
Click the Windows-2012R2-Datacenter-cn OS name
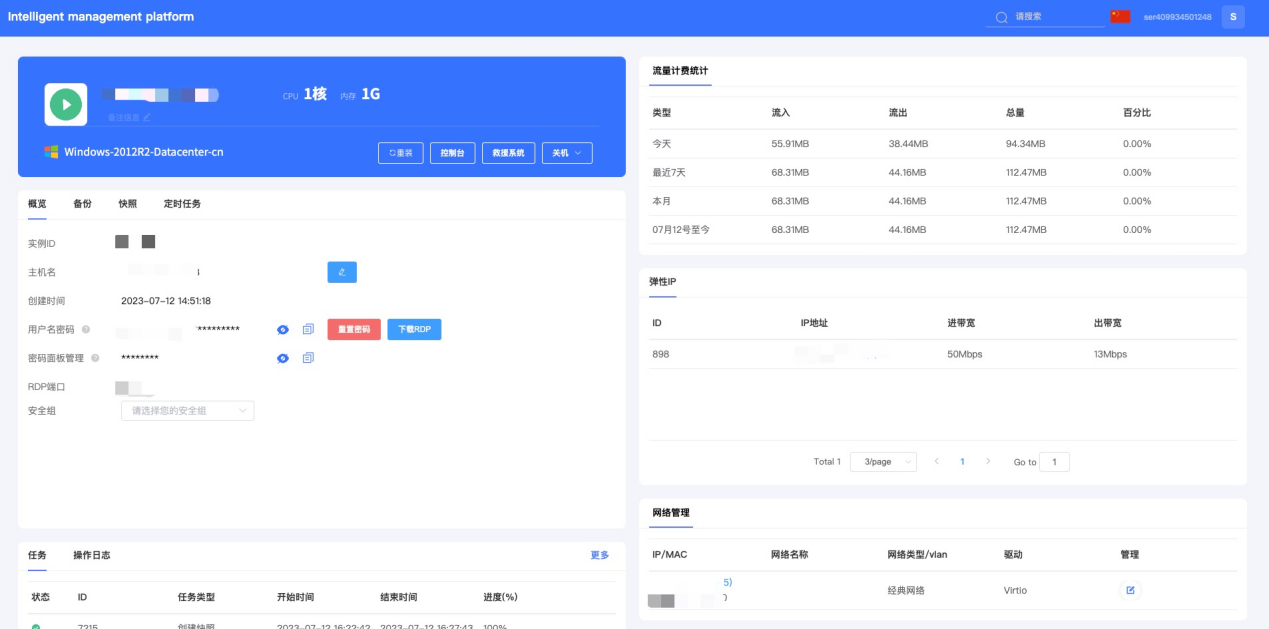(x=144, y=152)
